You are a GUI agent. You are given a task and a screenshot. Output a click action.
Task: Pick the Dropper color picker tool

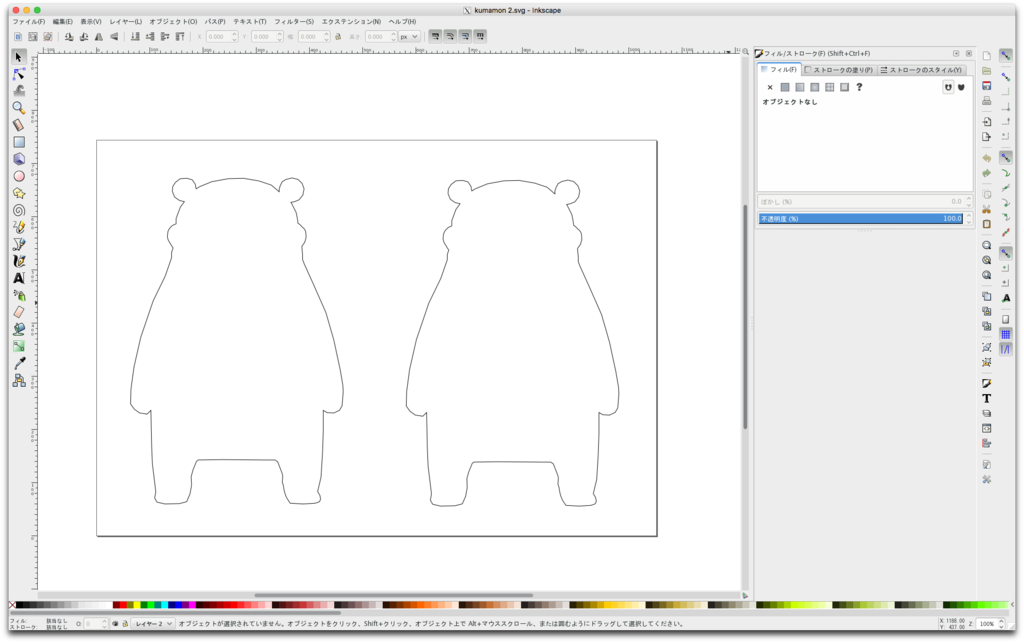coord(19,363)
